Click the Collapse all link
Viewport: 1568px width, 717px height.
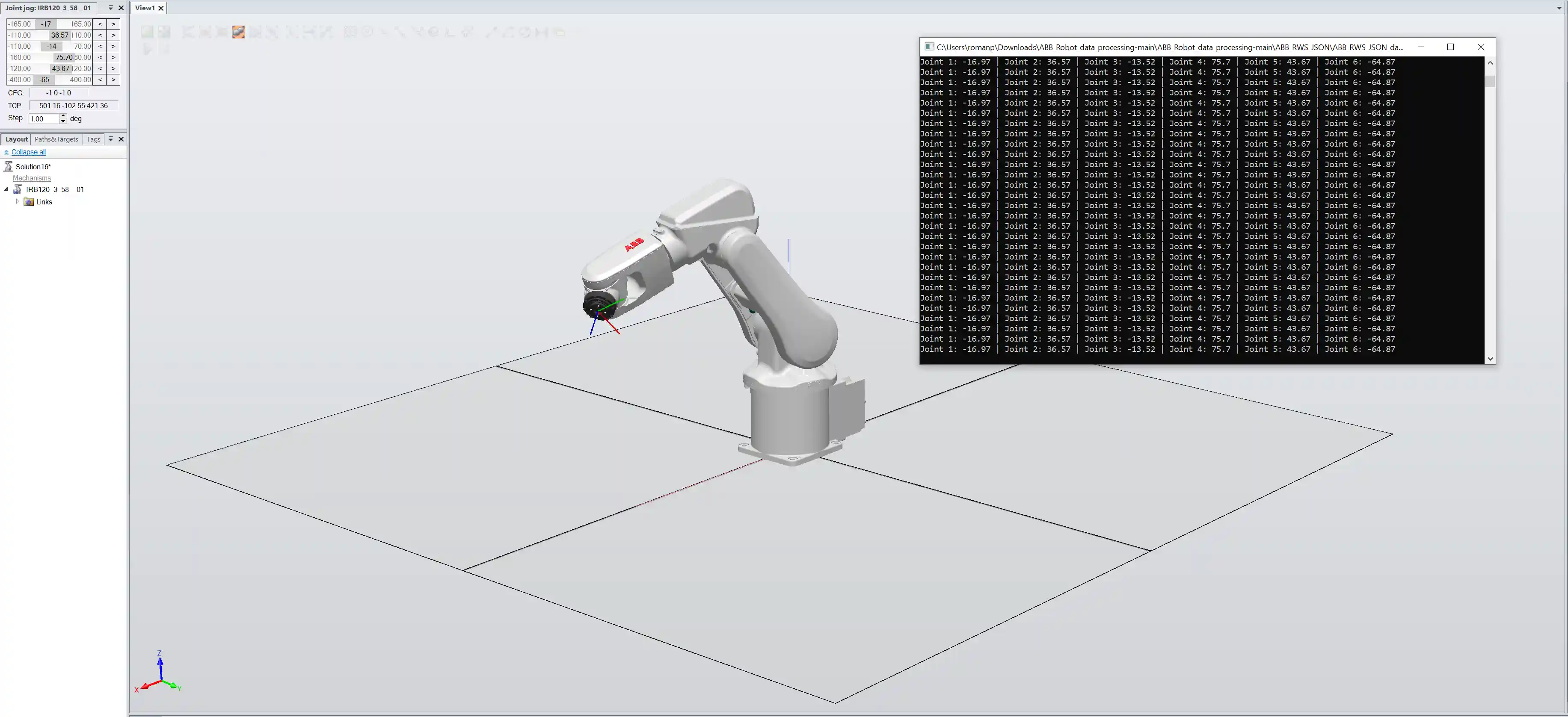28,152
